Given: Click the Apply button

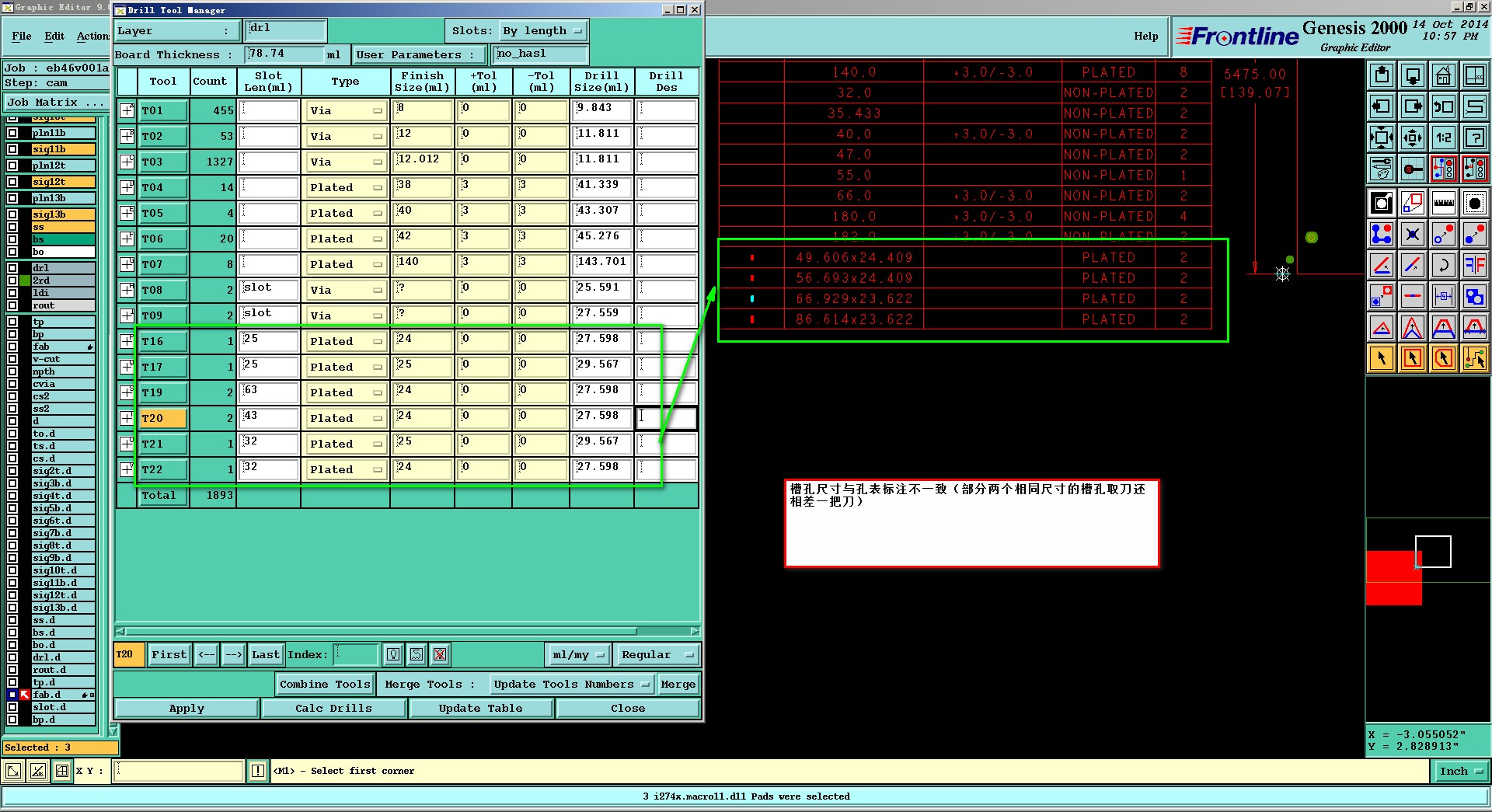Looking at the screenshot, I should pos(186,708).
